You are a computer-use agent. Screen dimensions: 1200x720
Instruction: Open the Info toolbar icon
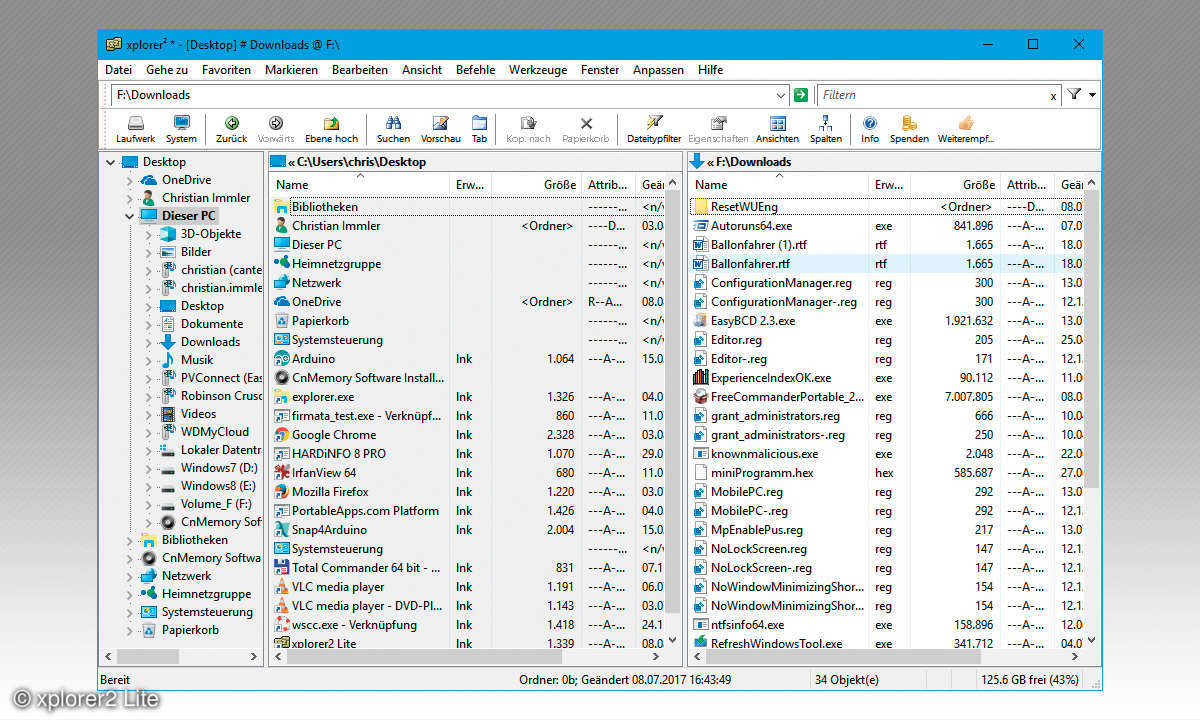click(x=870, y=129)
